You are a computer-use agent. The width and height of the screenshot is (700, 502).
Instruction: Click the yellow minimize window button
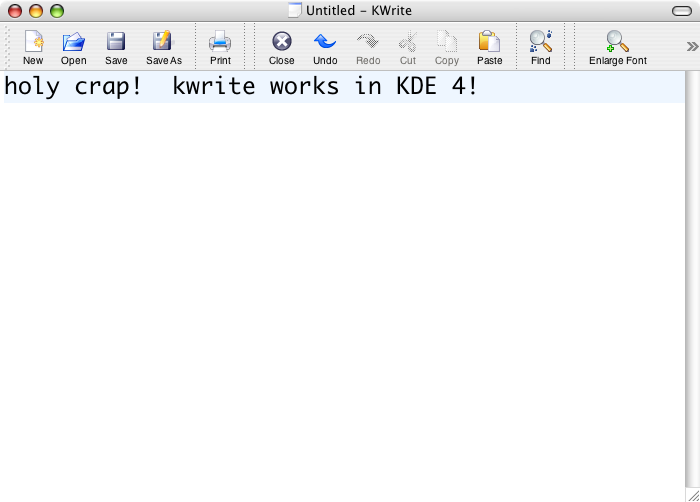click(36, 11)
